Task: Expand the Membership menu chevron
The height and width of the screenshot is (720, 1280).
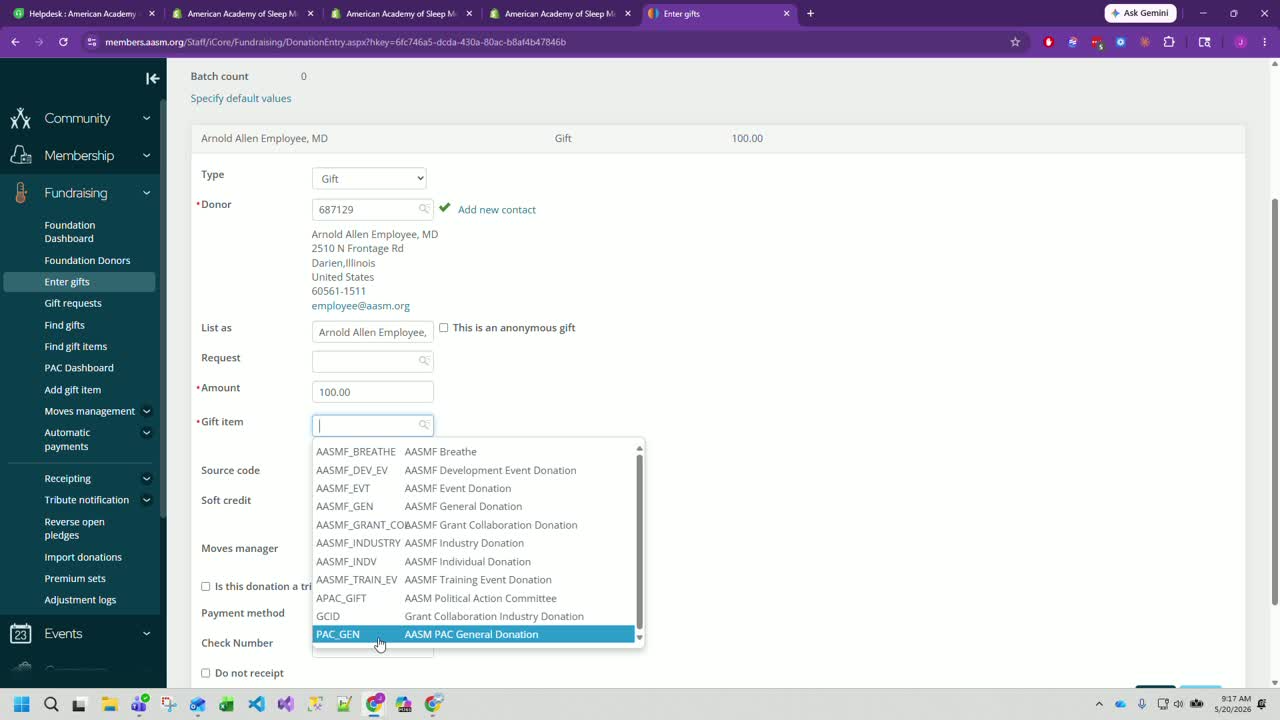Action: 146,155
